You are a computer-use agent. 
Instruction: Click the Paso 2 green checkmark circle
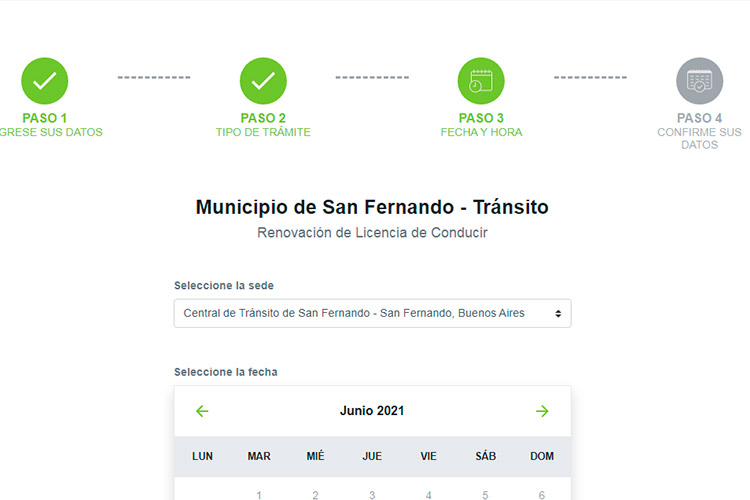pyautogui.click(x=263, y=81)
